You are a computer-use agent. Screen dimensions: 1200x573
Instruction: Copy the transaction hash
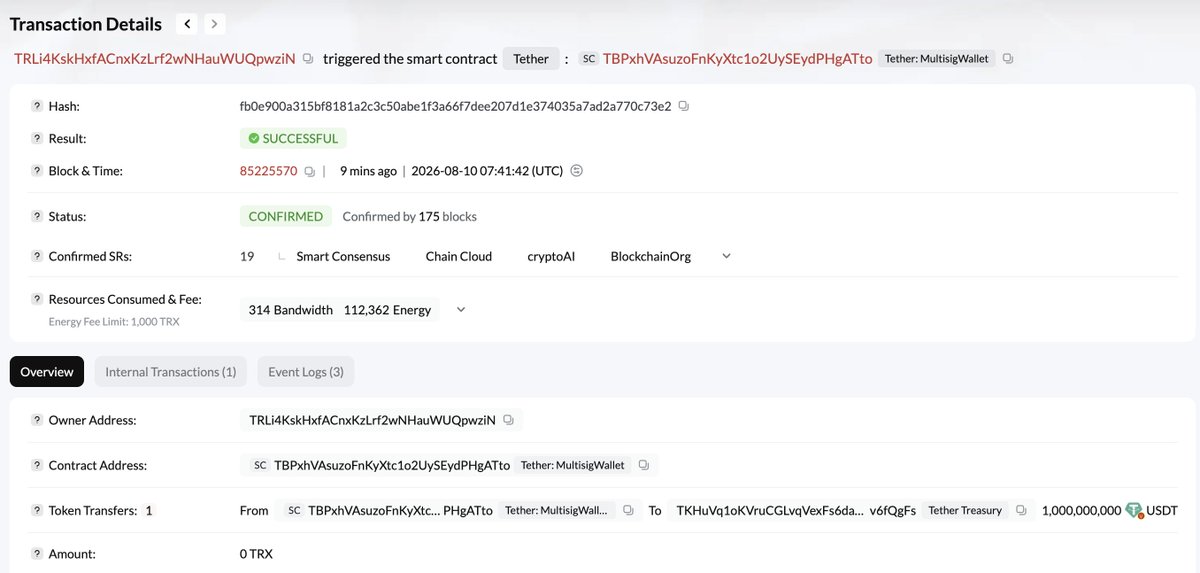pos(684,105)
